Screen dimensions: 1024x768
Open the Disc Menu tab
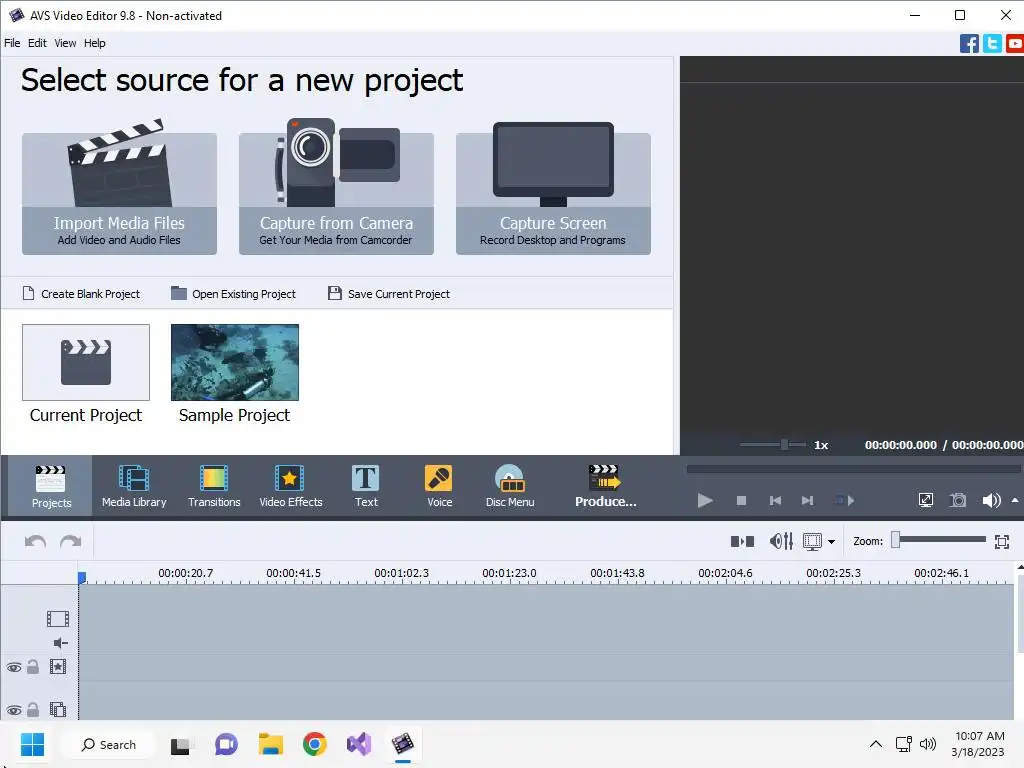click(509, 486)
